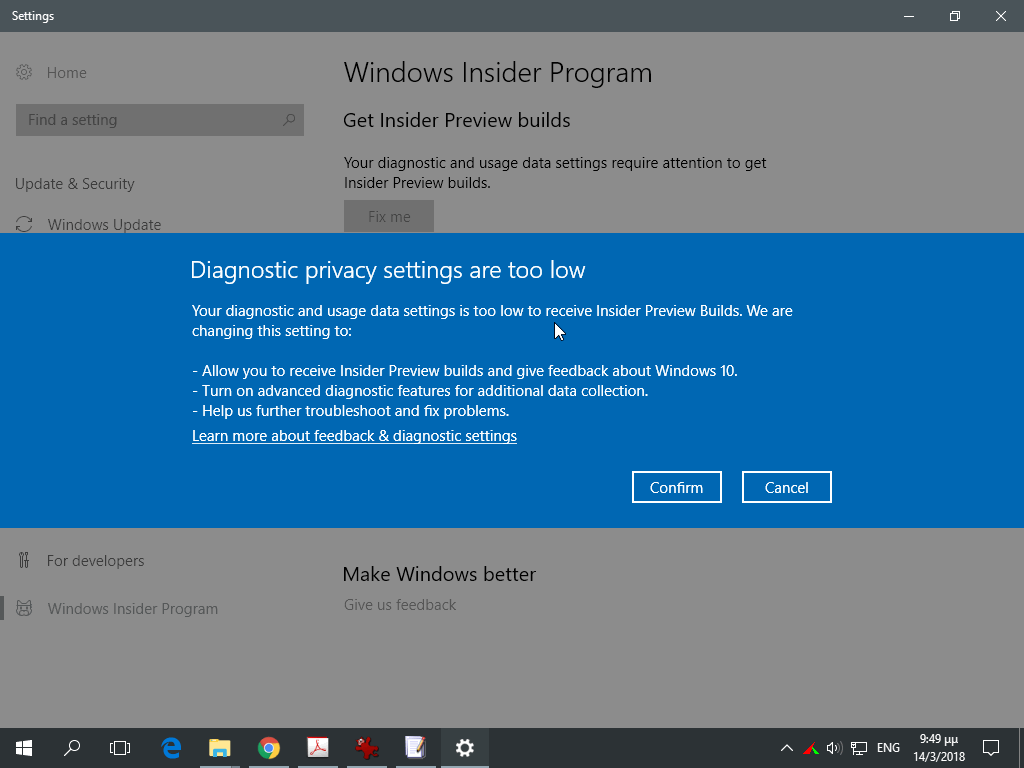Screen dimensions: 1024x768
Task: Click the Update & Security heading
Action: [x=74, y=184]
